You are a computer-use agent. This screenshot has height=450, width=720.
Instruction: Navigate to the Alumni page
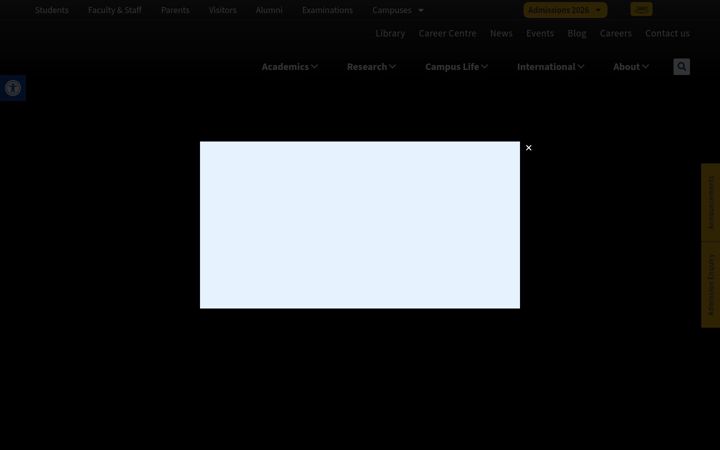pos(269,10)
